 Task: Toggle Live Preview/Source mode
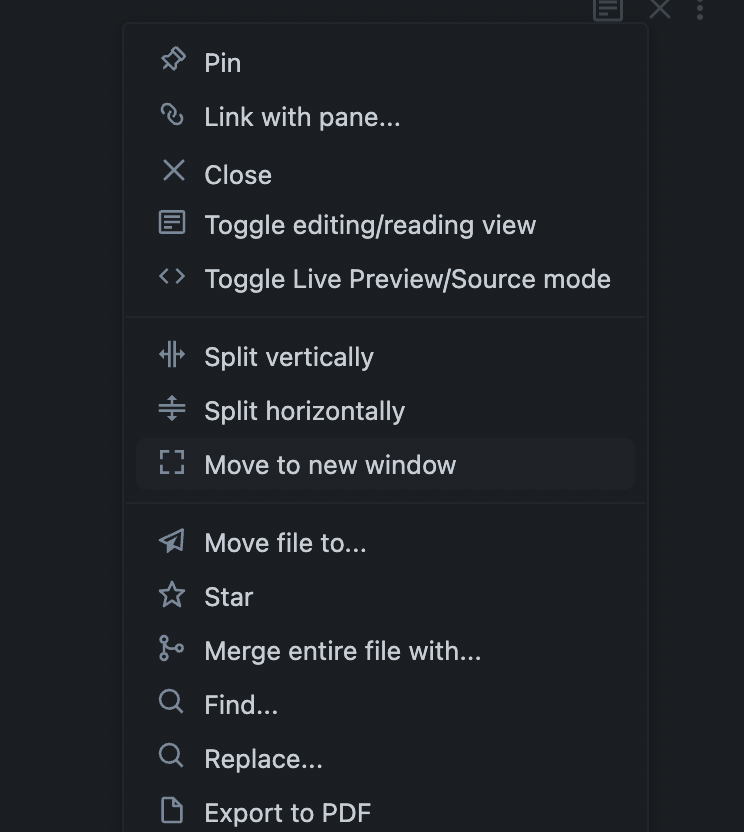407,279
